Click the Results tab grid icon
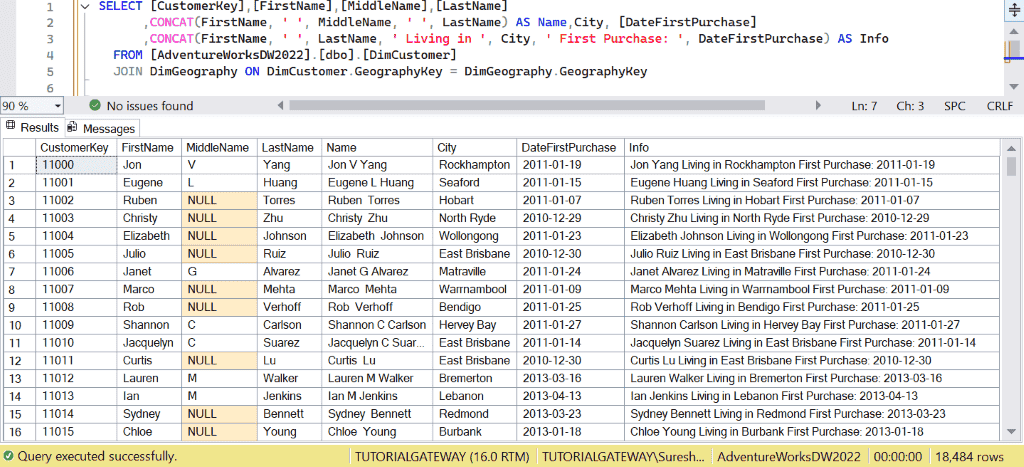1024x467 pixels. [11, 127]
